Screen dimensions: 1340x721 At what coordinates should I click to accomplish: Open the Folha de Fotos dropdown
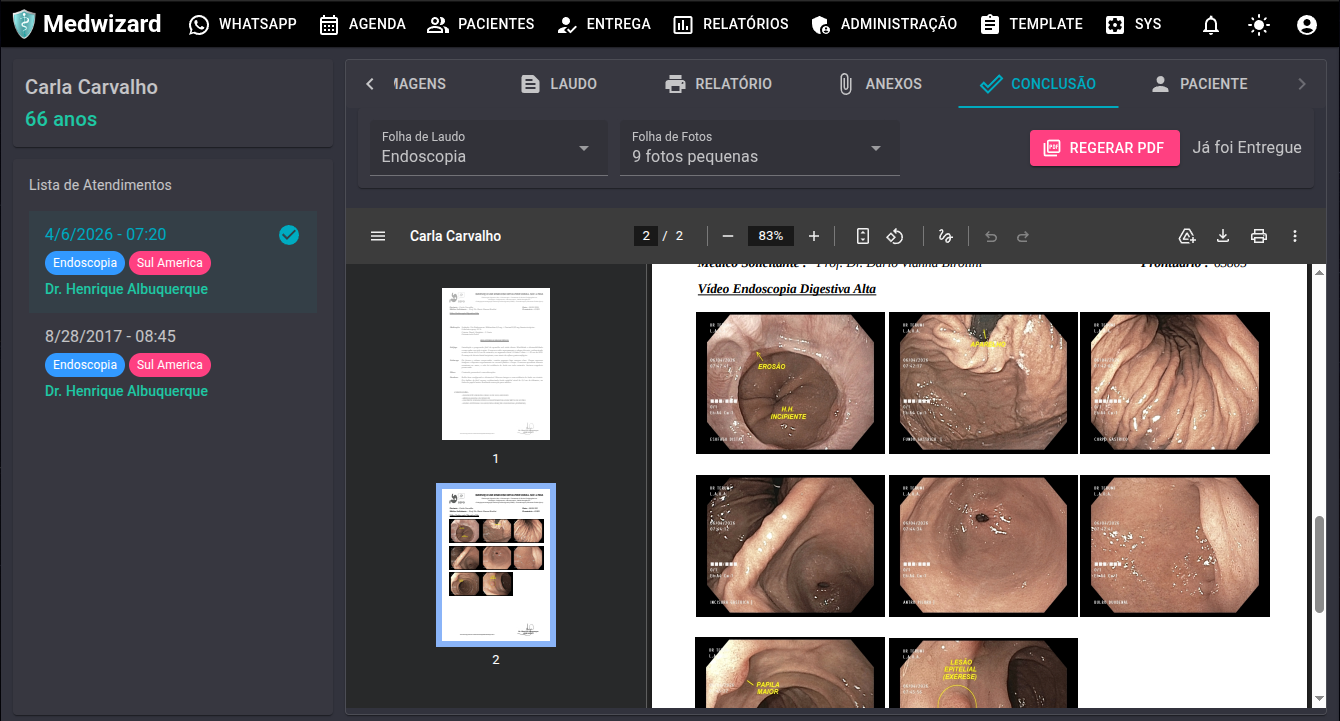760,148
